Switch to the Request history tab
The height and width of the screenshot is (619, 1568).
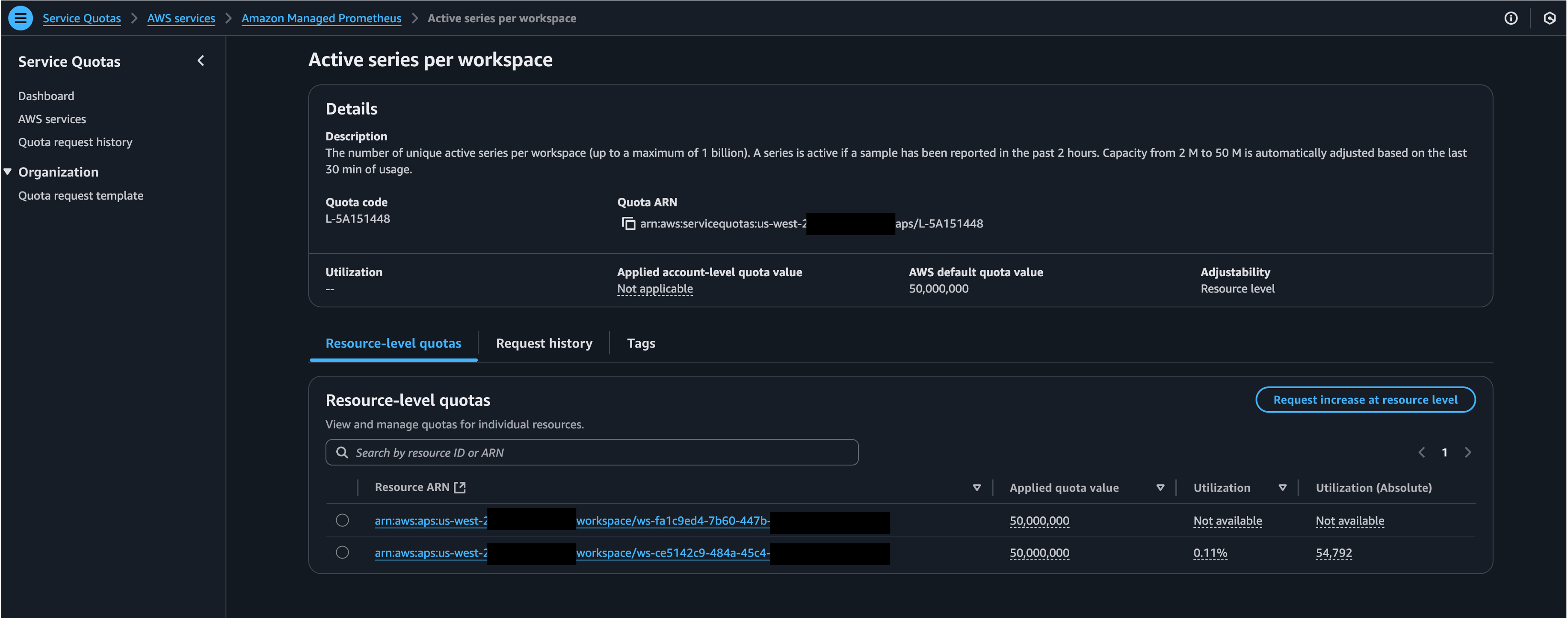point(544,343)
